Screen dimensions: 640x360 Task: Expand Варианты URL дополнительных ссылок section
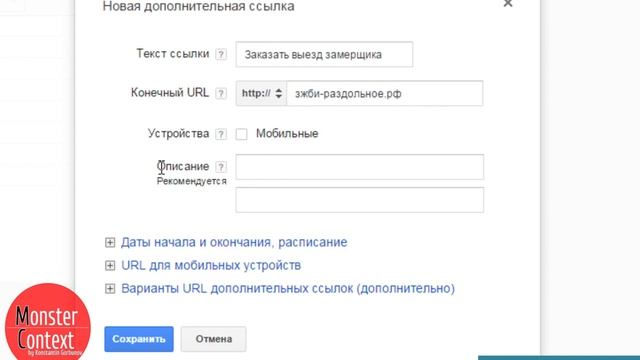coord(288,289)
